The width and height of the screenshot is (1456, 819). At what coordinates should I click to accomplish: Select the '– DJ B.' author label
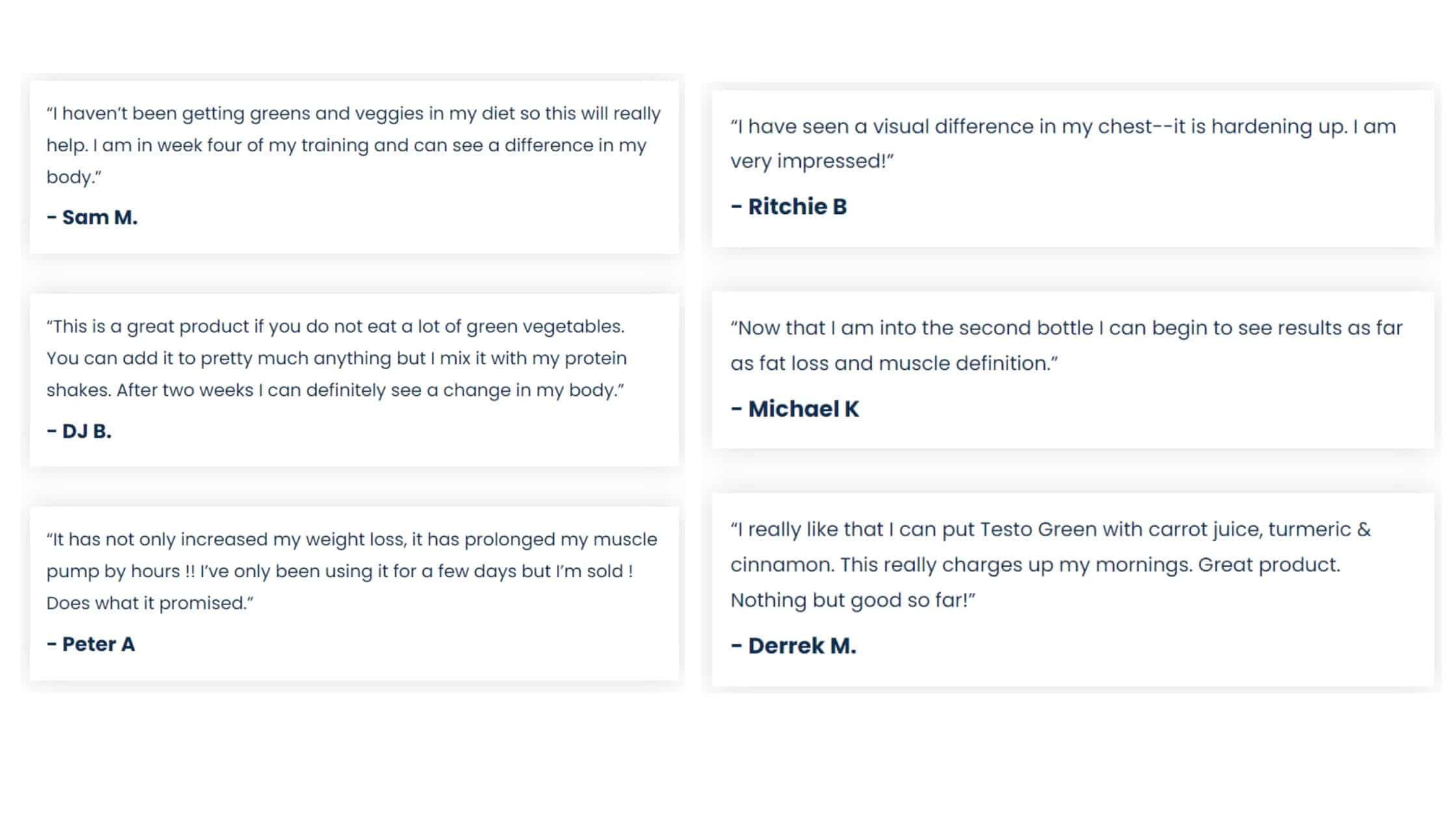[79, 431]
